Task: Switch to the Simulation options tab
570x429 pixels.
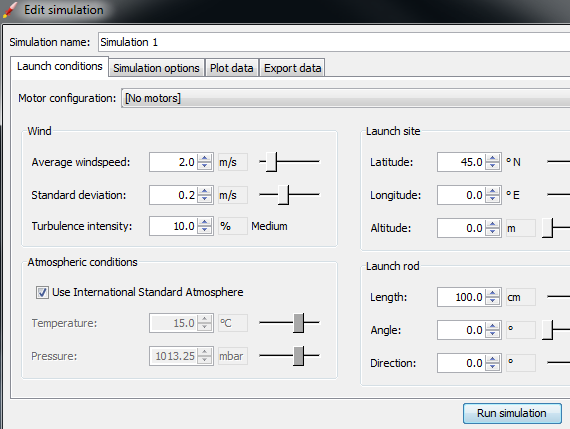Action: point(156,68)
